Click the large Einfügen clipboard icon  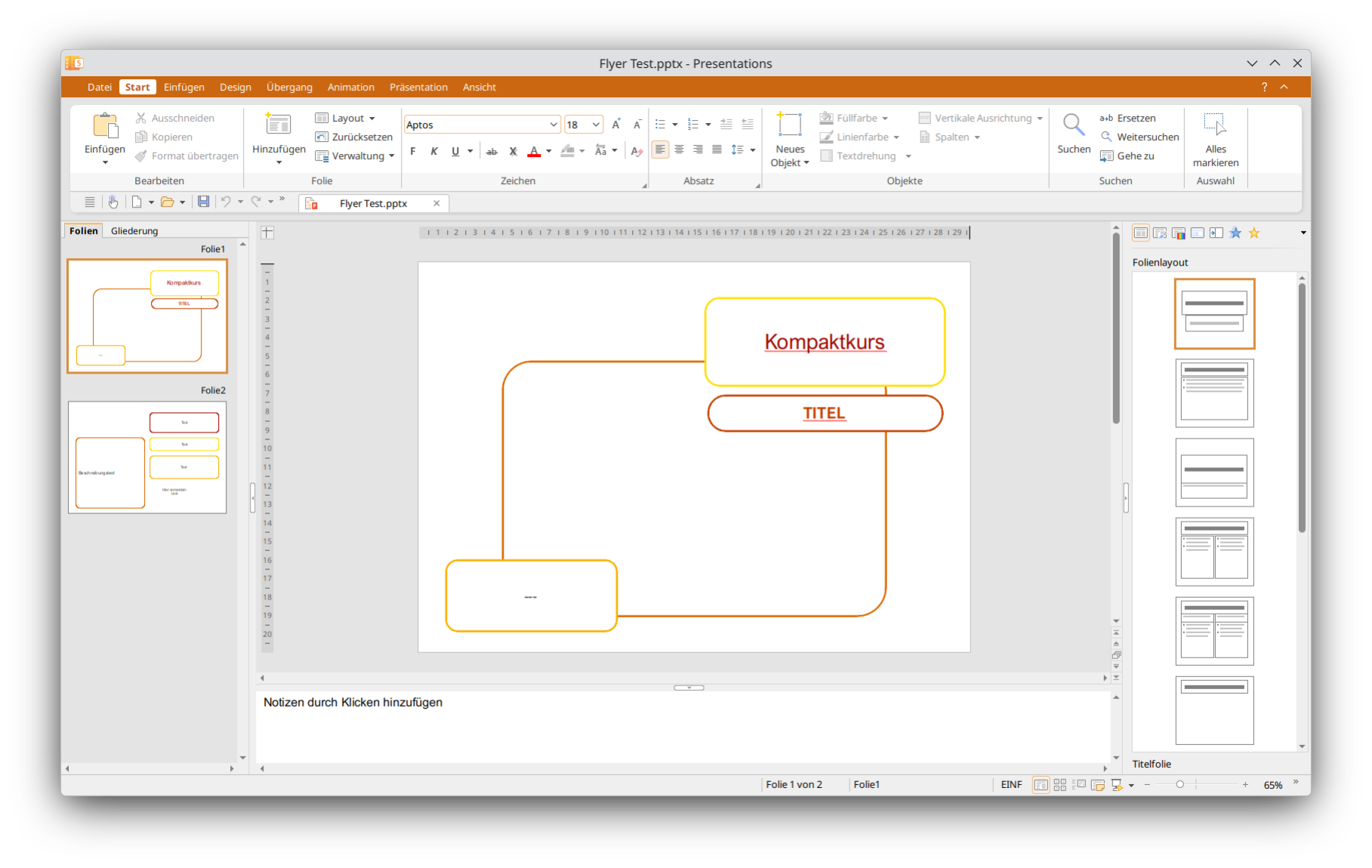click(x=105, y=126)
